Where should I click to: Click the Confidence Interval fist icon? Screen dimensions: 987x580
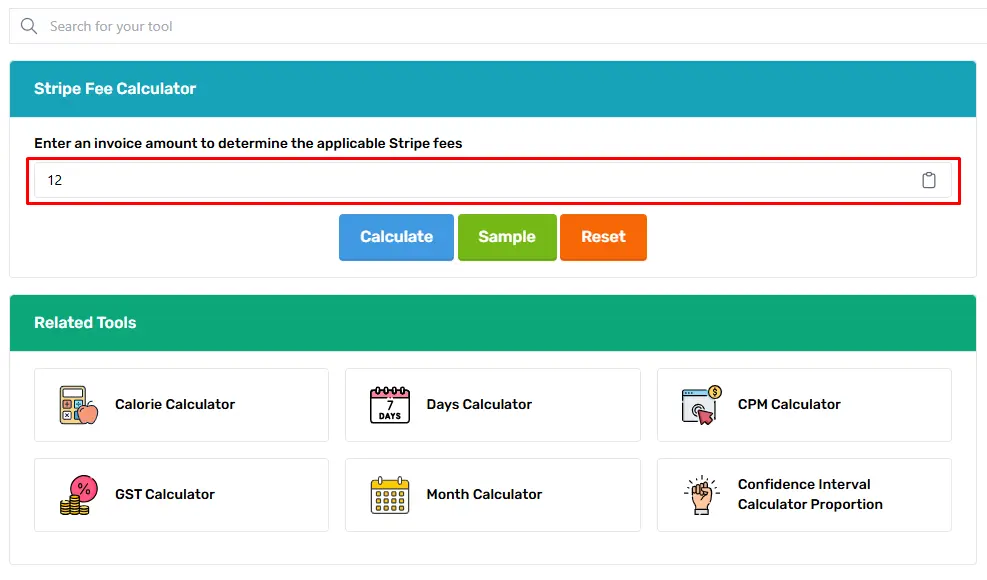701,495
